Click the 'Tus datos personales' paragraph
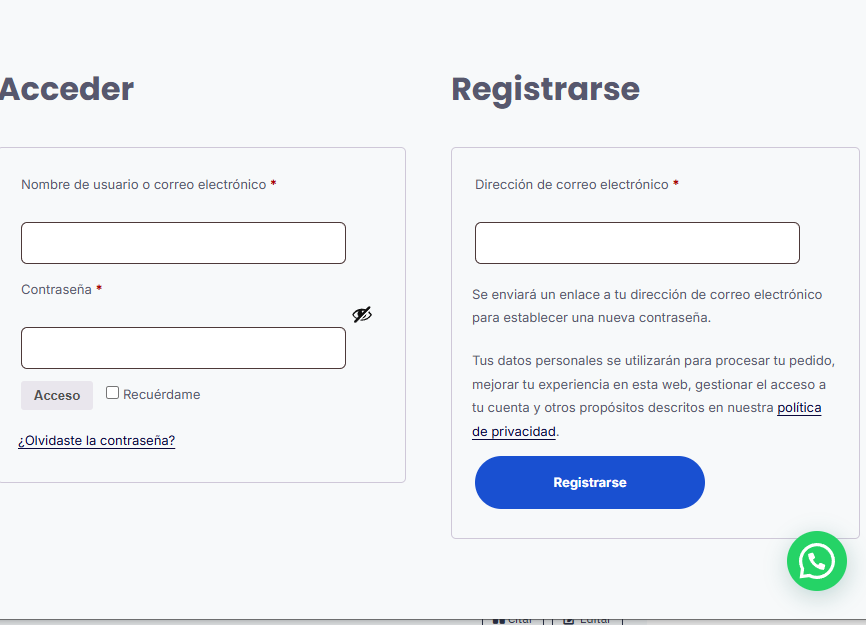 point(653,396)
